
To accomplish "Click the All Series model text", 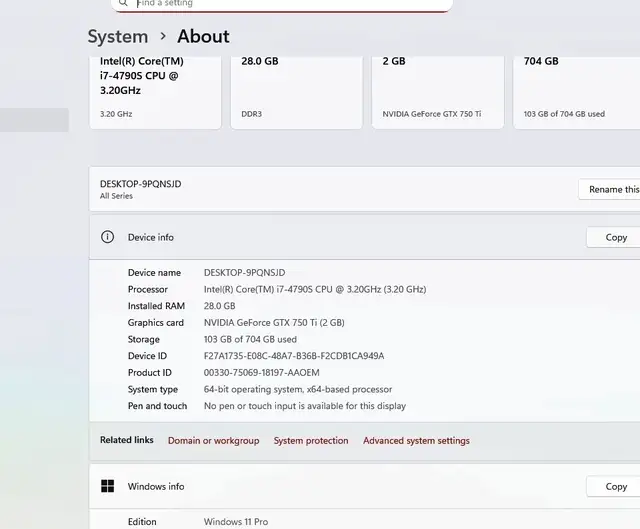I will 116,196.
